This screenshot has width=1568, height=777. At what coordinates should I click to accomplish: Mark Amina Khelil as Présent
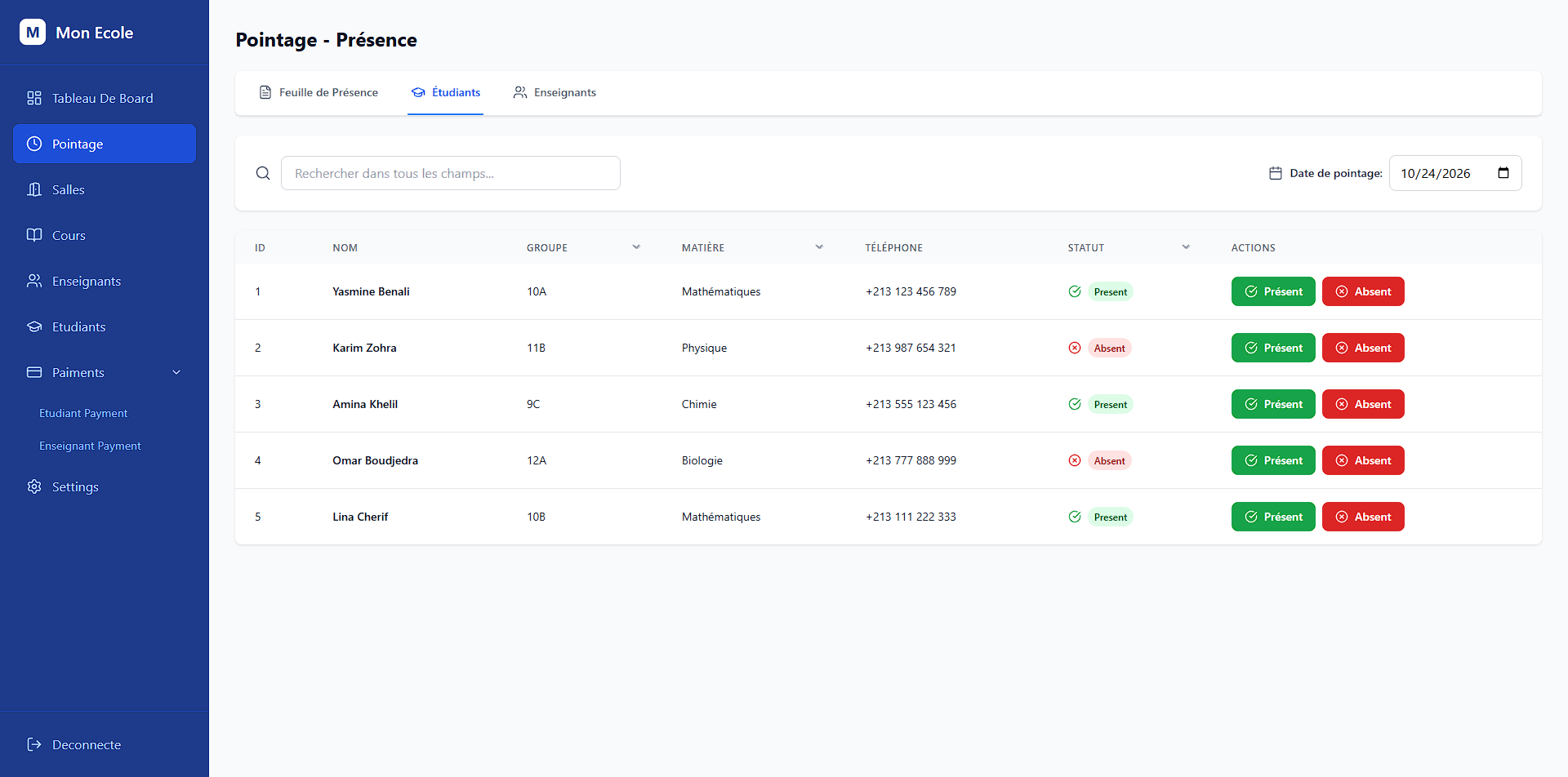[x=1273, y=404]
